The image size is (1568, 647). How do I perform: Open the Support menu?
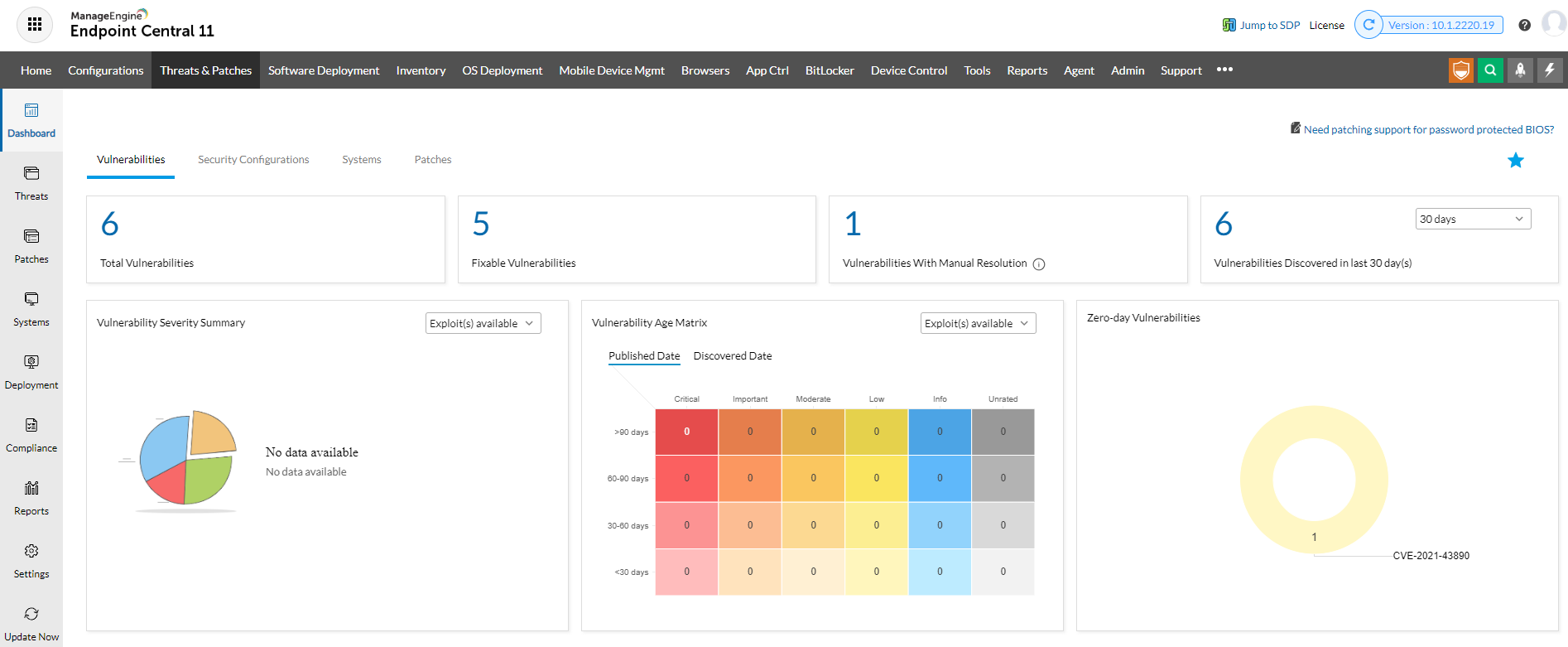click(x=1181, y=70)
